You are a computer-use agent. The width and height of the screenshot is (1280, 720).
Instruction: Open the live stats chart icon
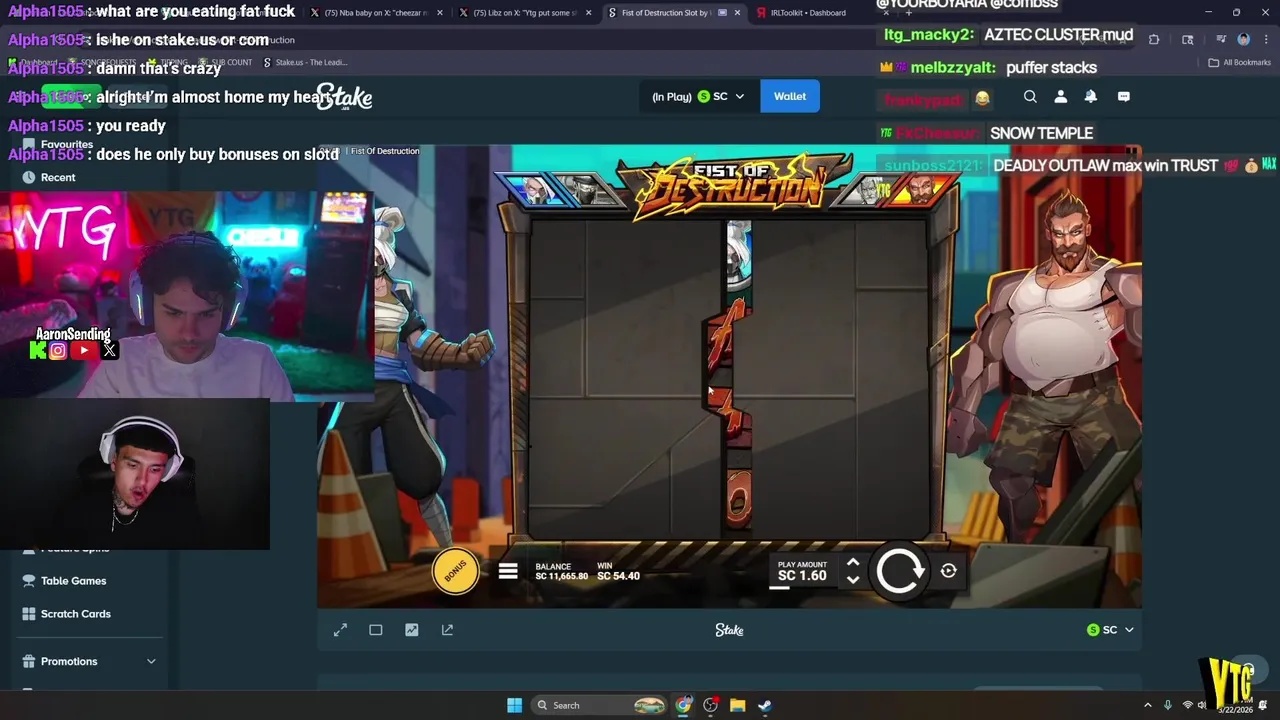(412, 630)
